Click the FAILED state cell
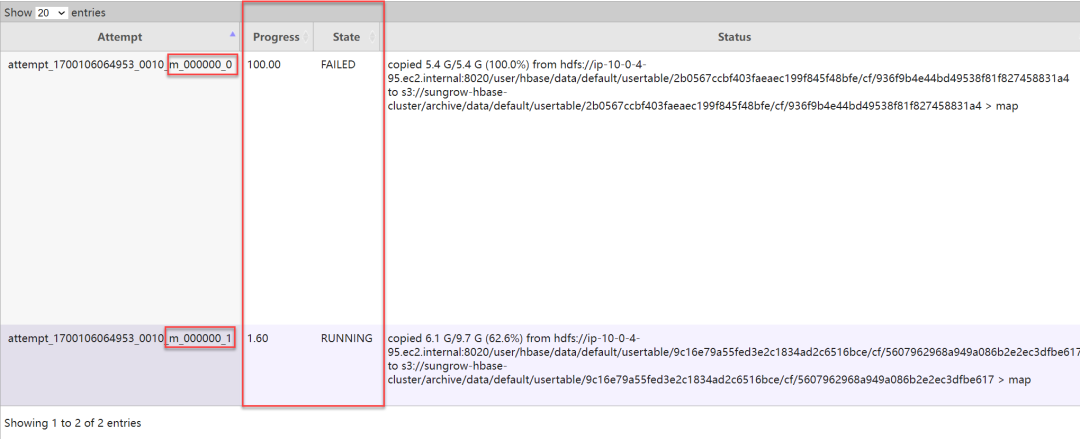The height and width of the screenshot is (439, 1080). (x=338, y=65)
